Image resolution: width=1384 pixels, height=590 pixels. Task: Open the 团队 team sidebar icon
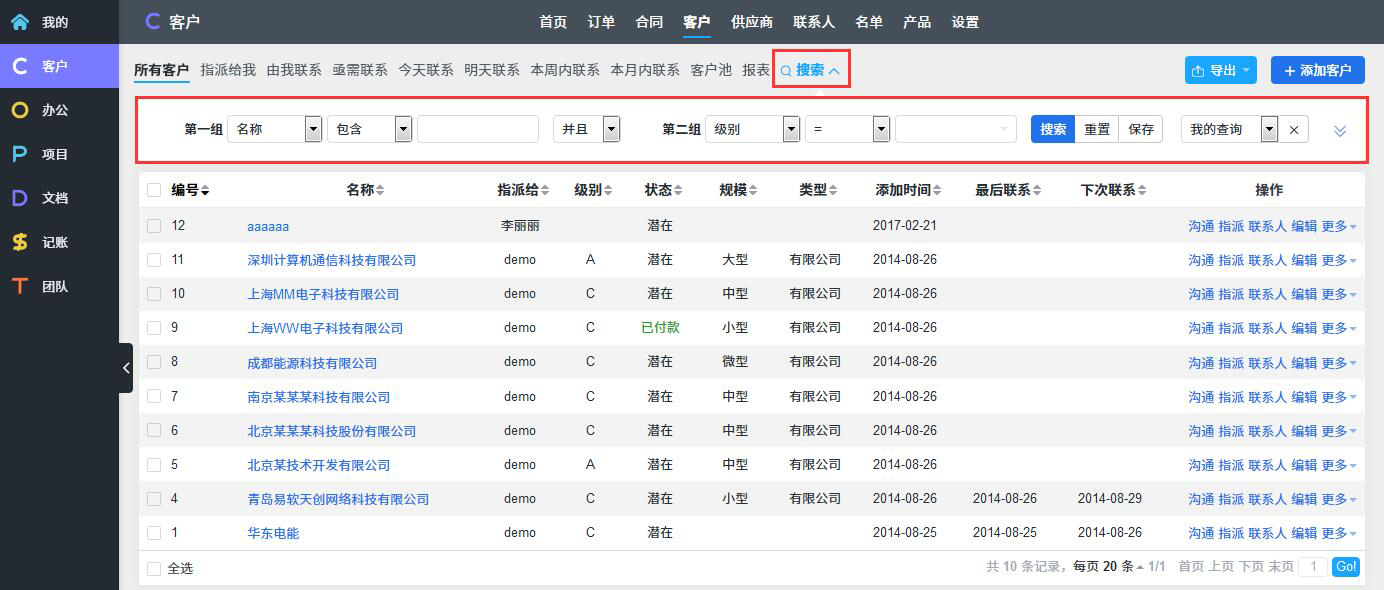pos(20,286)
